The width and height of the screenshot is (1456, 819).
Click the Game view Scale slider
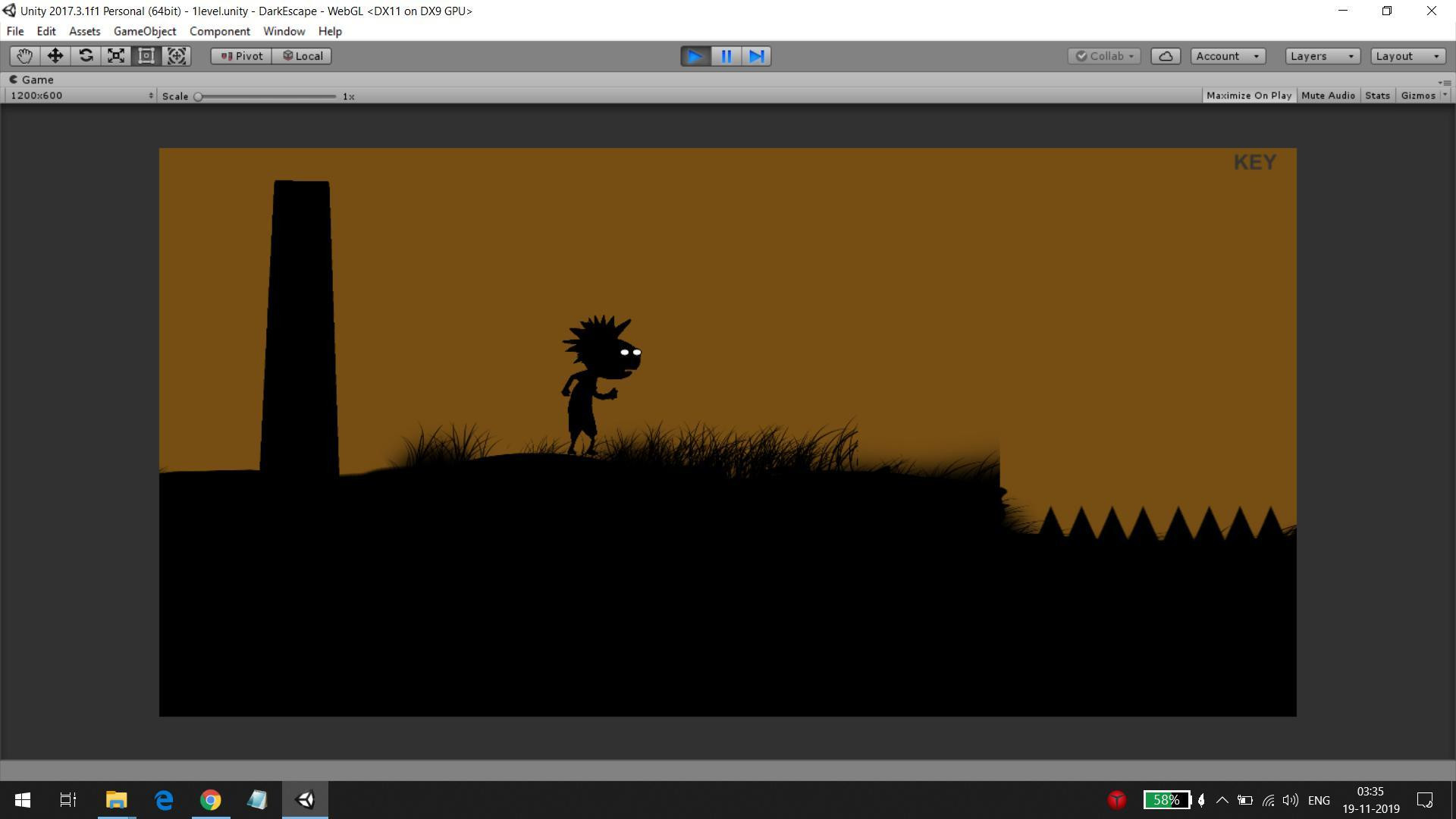266,96
